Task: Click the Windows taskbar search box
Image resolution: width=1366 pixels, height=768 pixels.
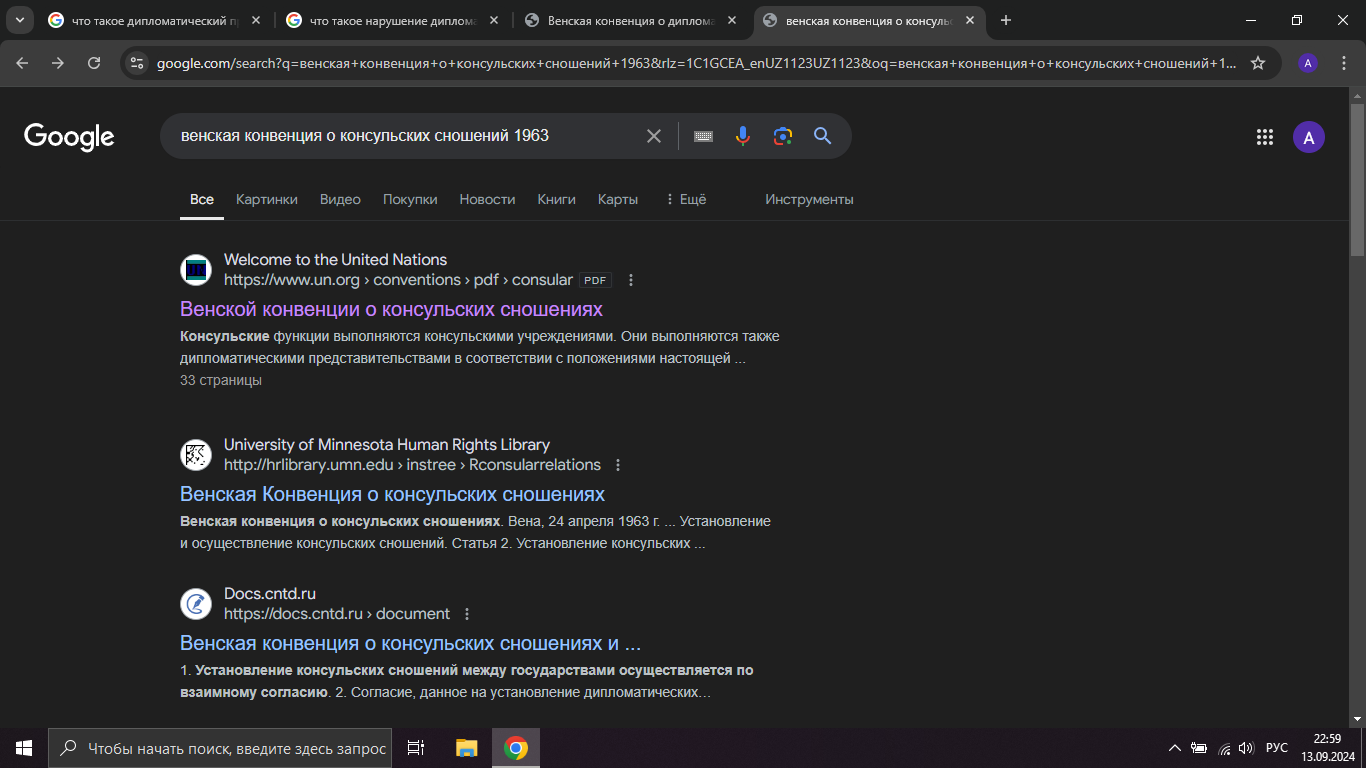Action: coord(220,748)
